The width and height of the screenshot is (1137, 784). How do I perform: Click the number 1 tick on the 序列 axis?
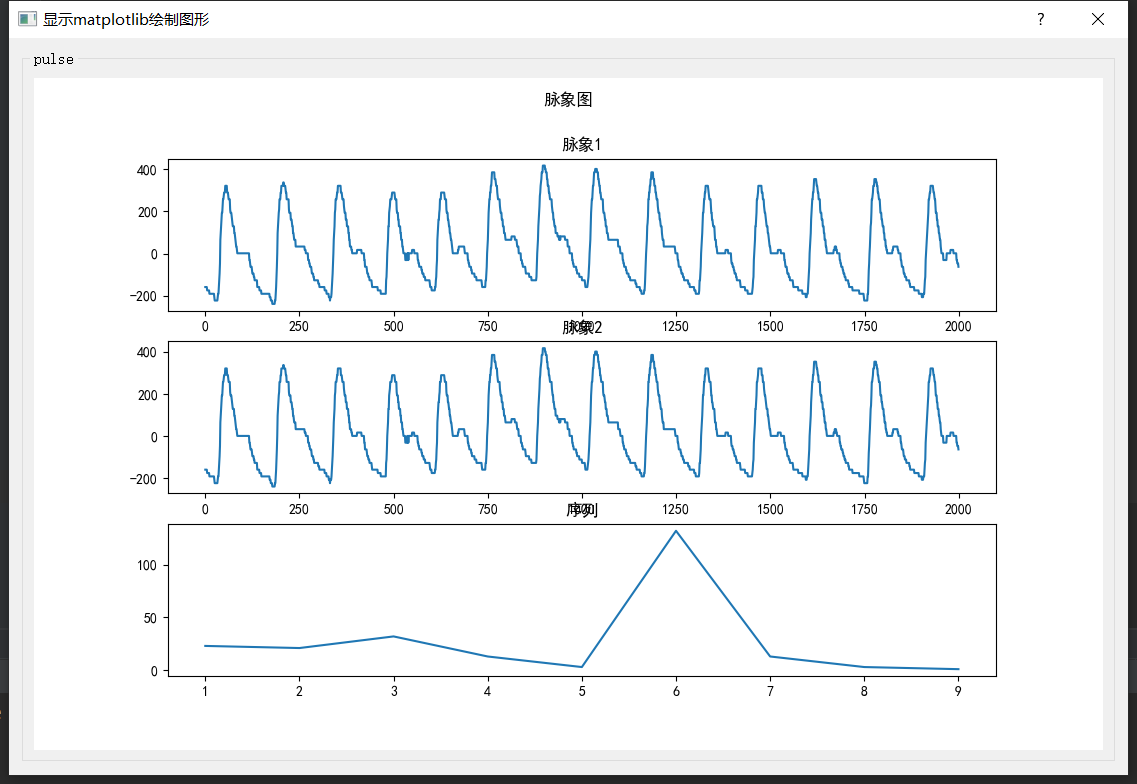click(204, 690)
